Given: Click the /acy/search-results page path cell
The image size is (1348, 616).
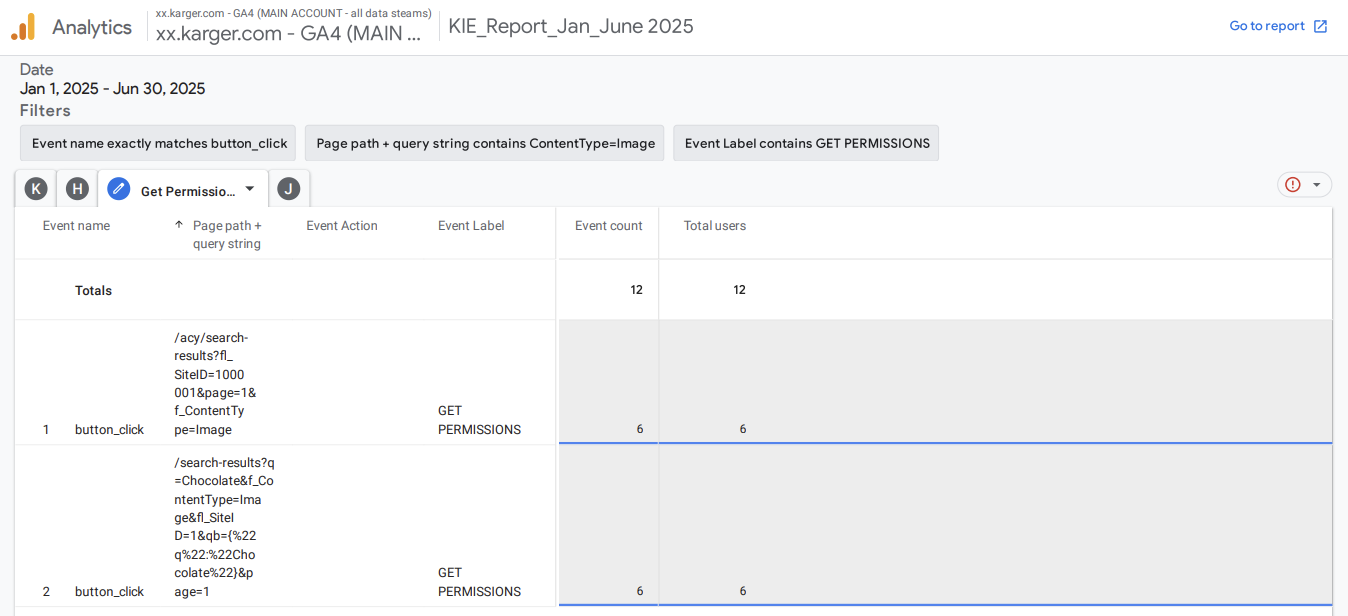Looking at the screenshot, I should pos(215,384).
